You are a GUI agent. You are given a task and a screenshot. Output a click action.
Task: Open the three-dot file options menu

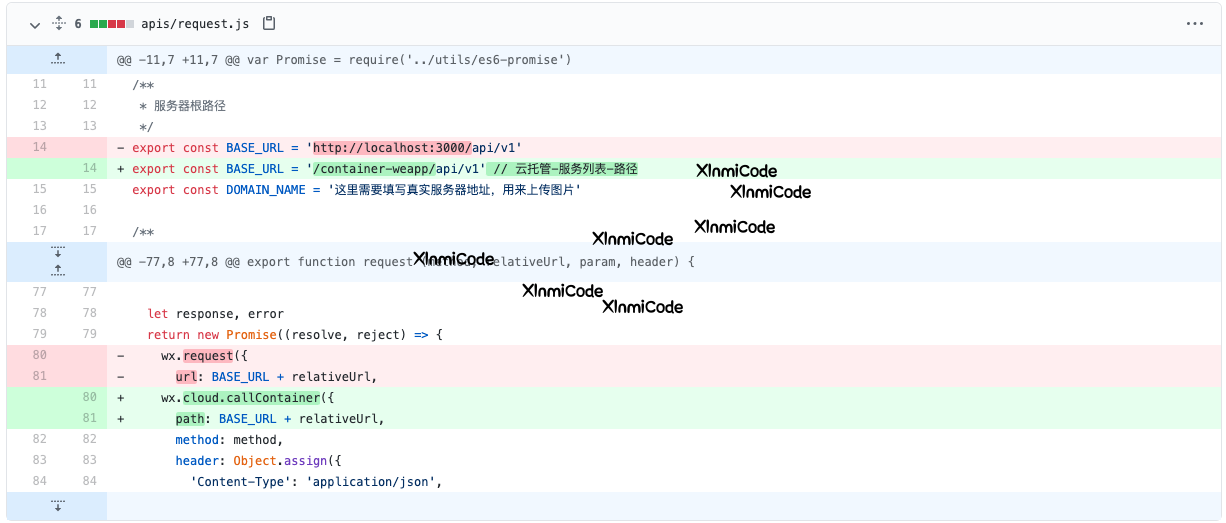pos(1194,23)
